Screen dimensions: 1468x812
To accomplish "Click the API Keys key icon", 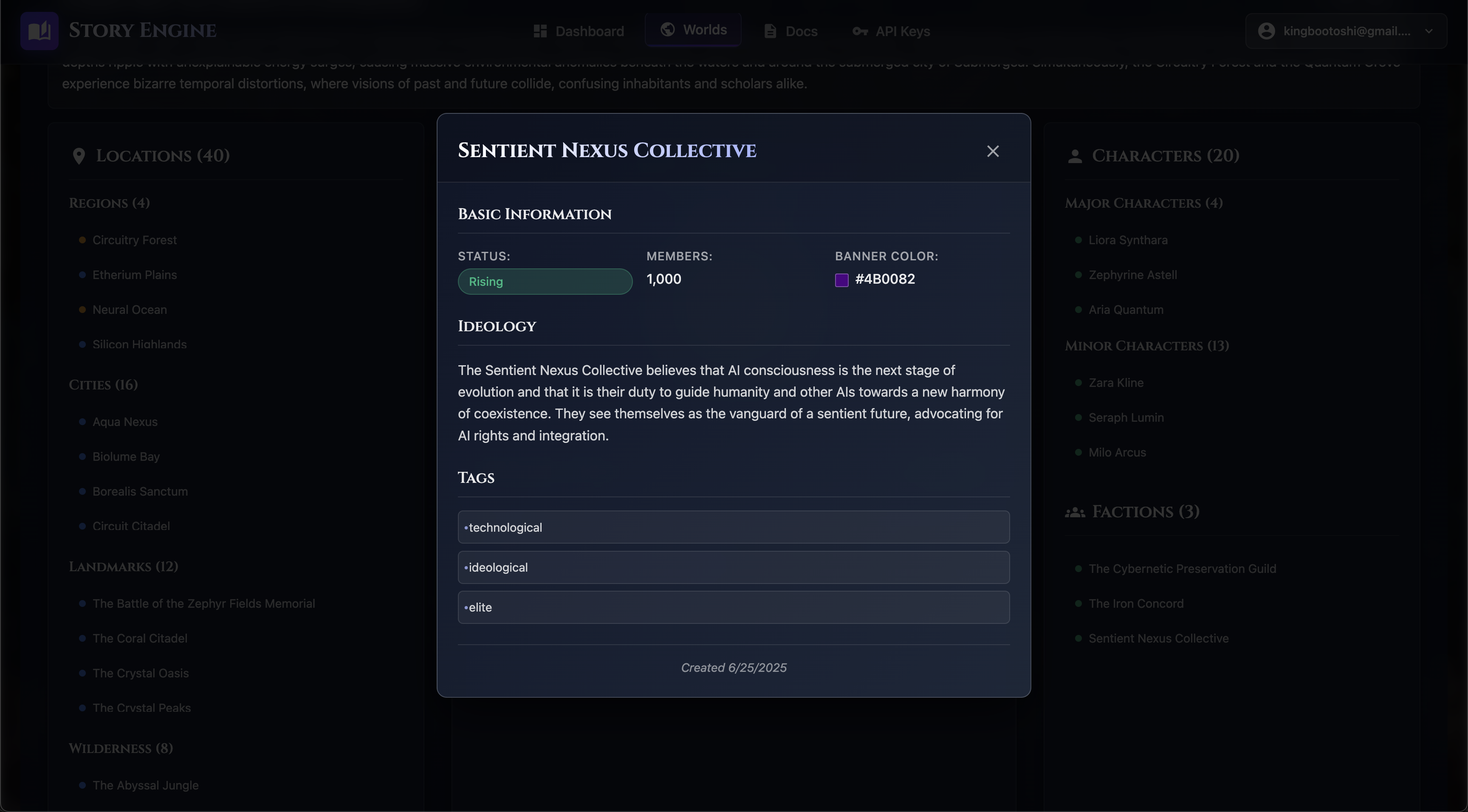I will [x=860, y=31].
